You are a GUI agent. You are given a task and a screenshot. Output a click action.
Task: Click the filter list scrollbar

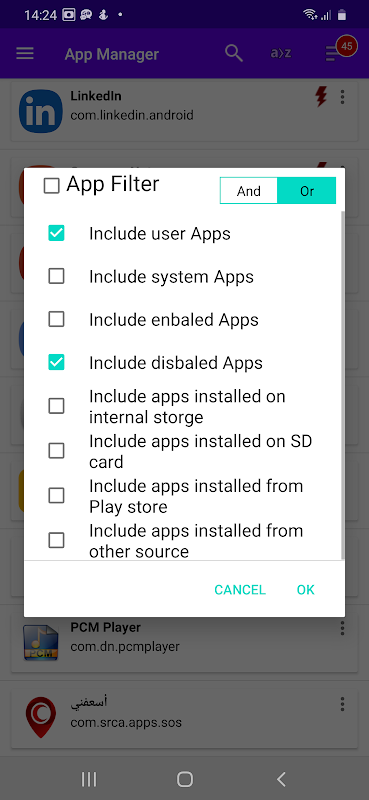[x=342, y=385]
